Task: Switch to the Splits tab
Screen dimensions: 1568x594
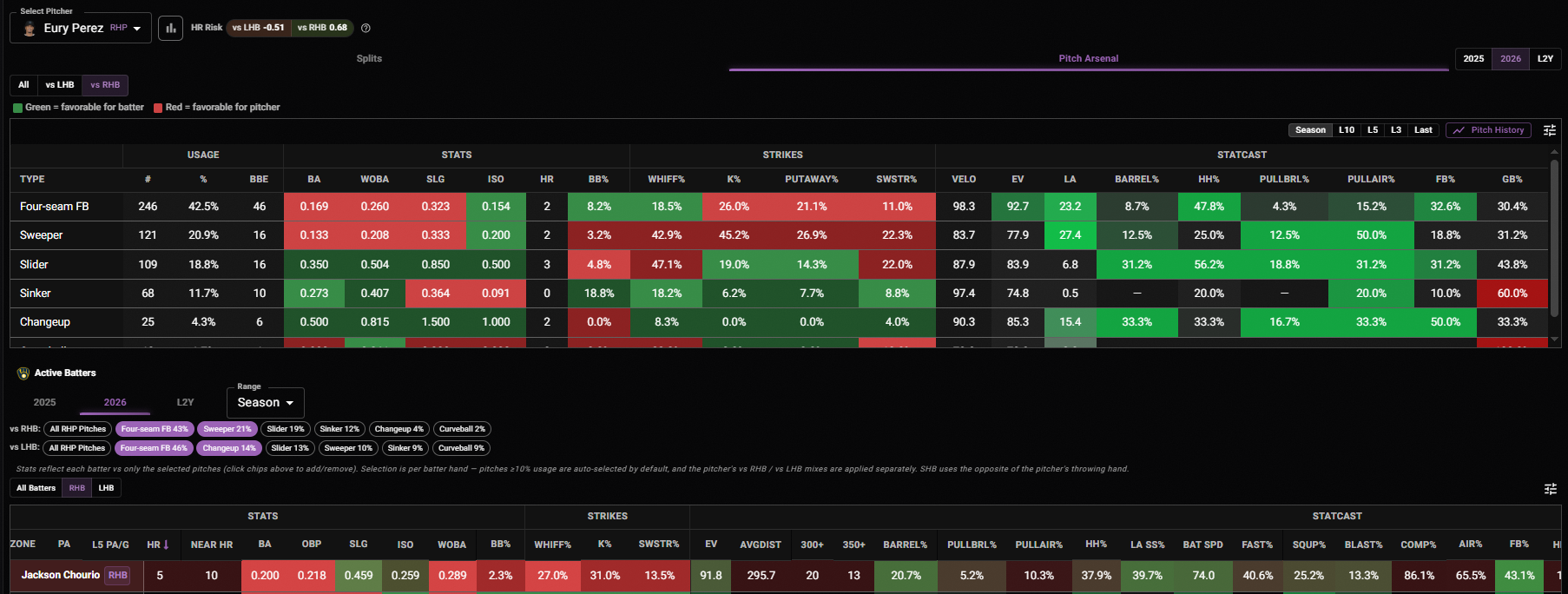Action: (x=369, y=59)
